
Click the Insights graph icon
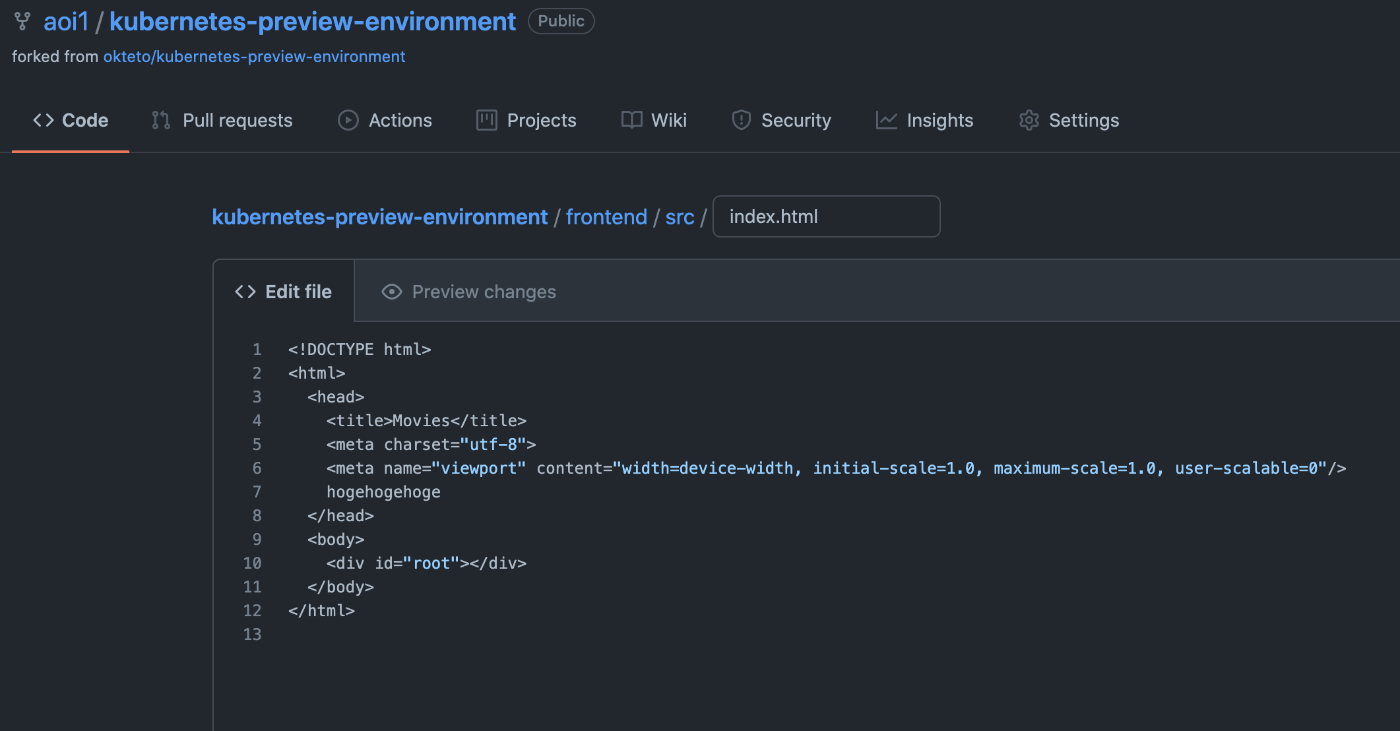click(886, 120)
